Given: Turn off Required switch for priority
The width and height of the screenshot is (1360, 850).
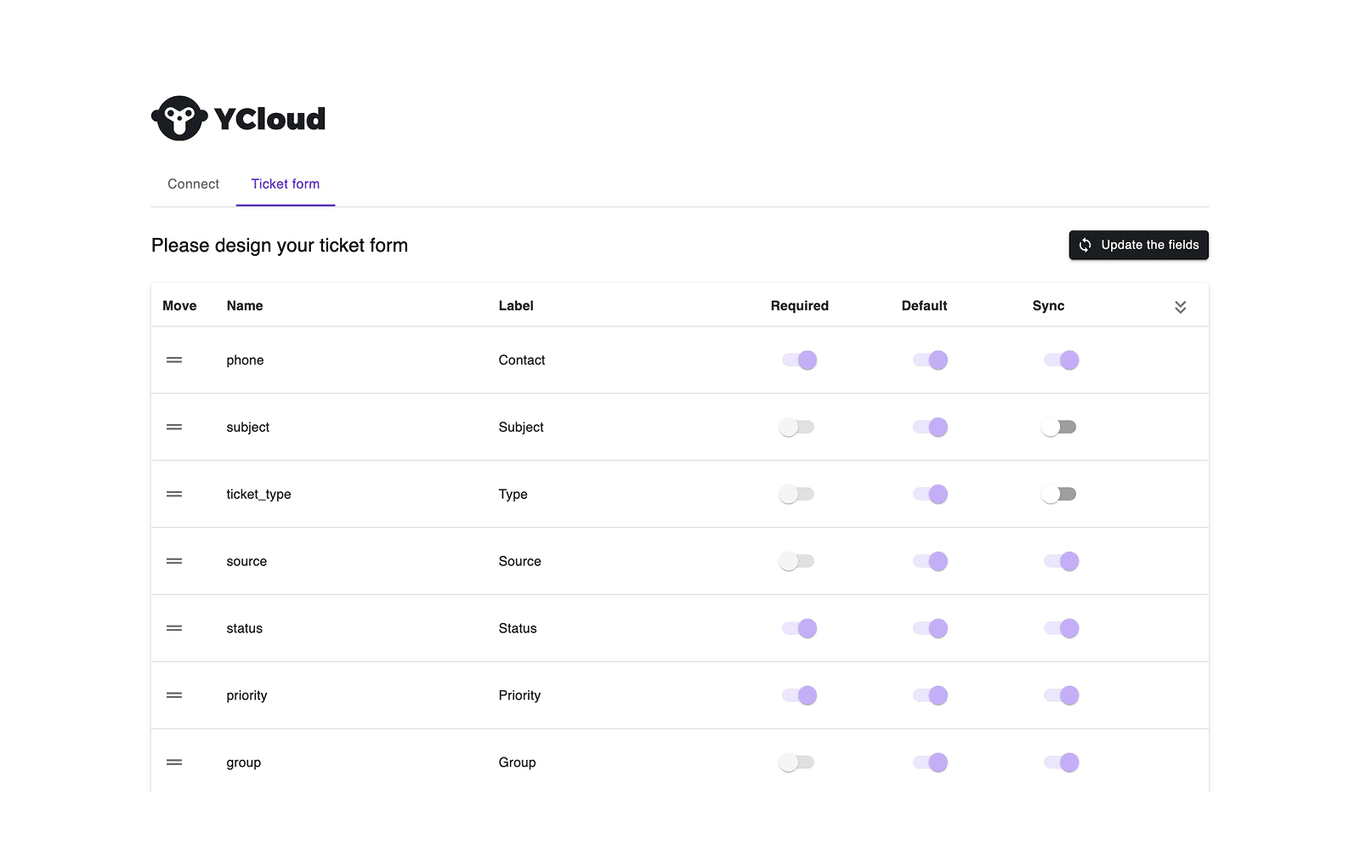Looking at the screenshot, I should (x=799, y=695).
